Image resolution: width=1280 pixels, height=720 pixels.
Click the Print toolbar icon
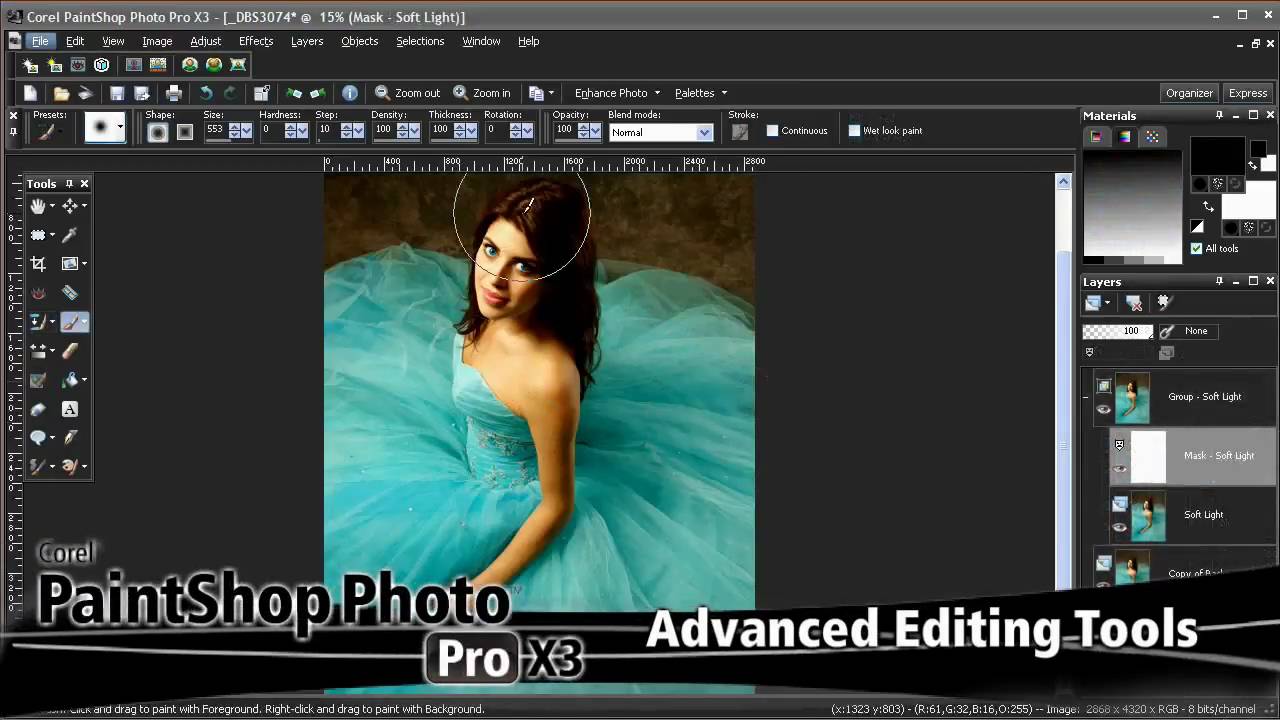click(173, 93)
